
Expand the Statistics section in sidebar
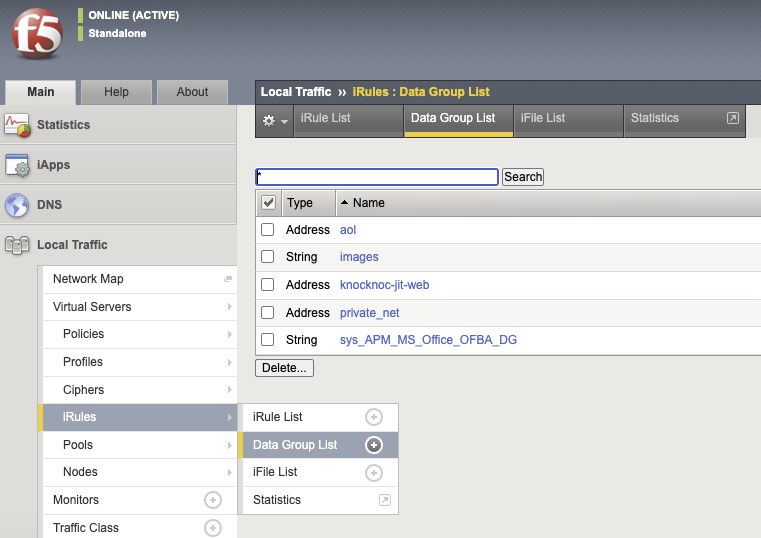(x=118, y=125)
